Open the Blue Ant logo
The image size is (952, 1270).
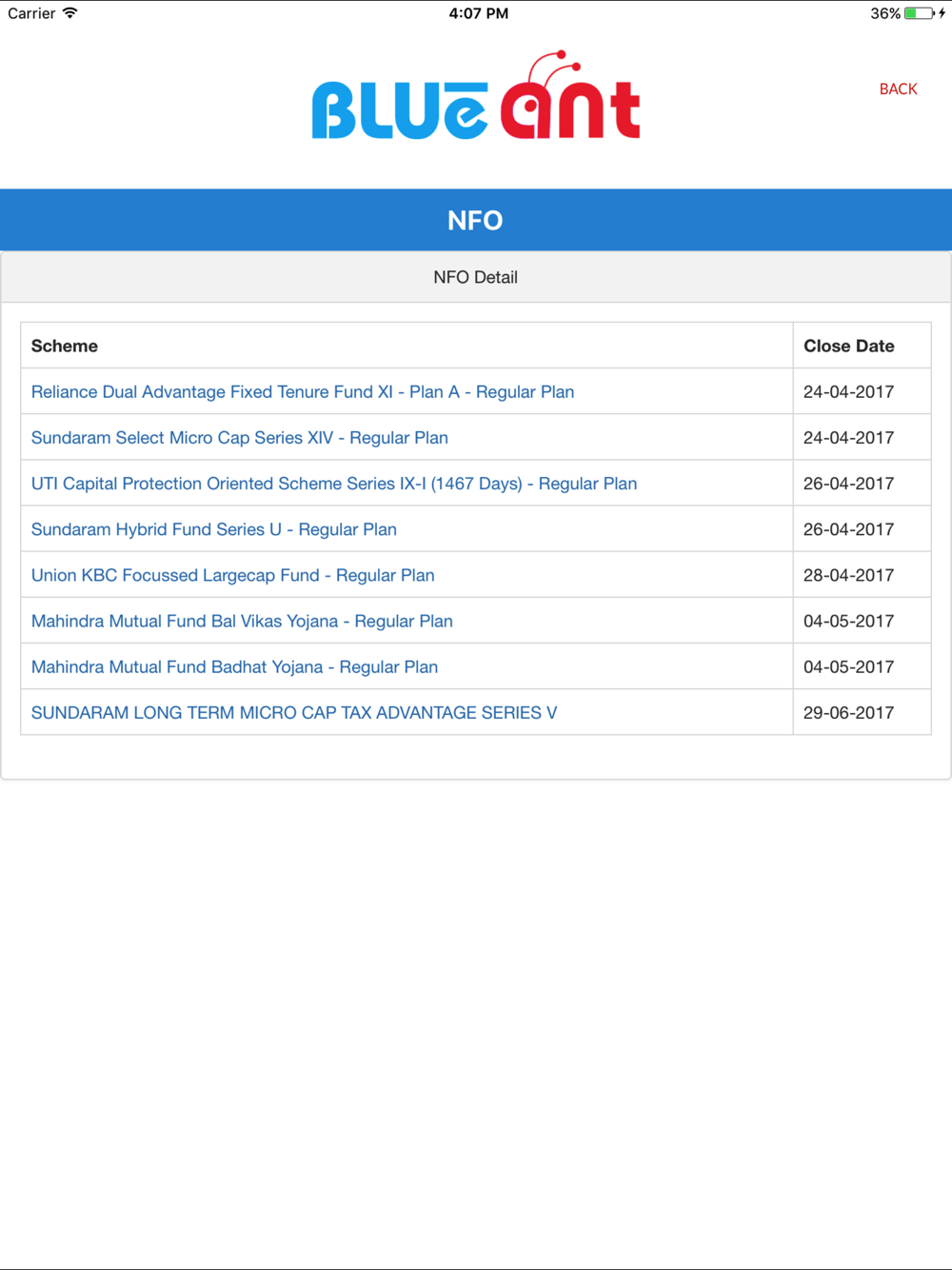tap(476, 95)
